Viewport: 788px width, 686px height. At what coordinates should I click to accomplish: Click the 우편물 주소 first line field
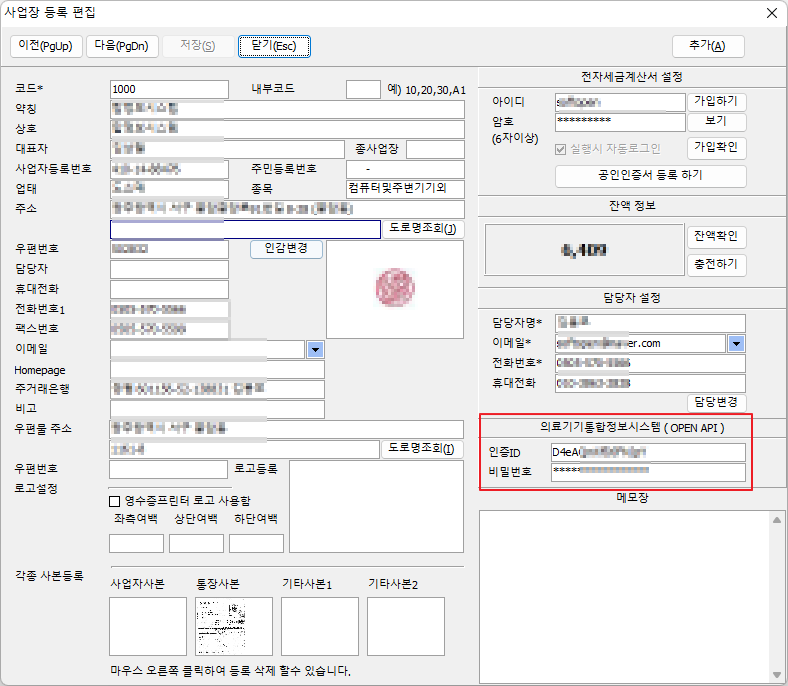(286, 430)
